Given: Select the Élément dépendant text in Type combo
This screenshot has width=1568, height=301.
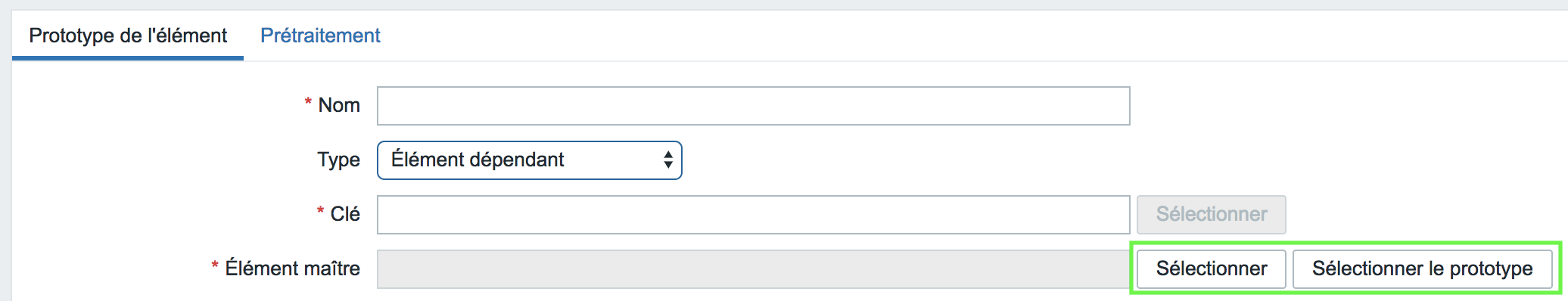Looking at the screenshot, I should coord(478,160).
